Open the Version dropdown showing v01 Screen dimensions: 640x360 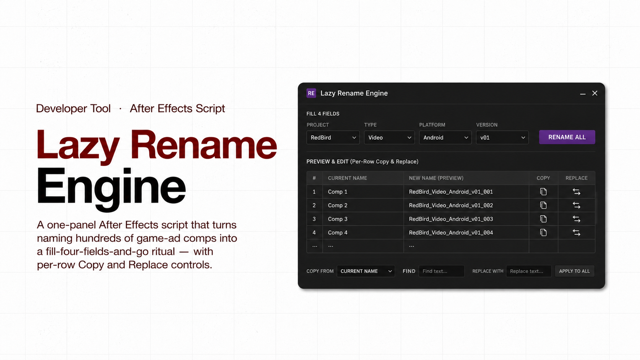tap(502, 138)
